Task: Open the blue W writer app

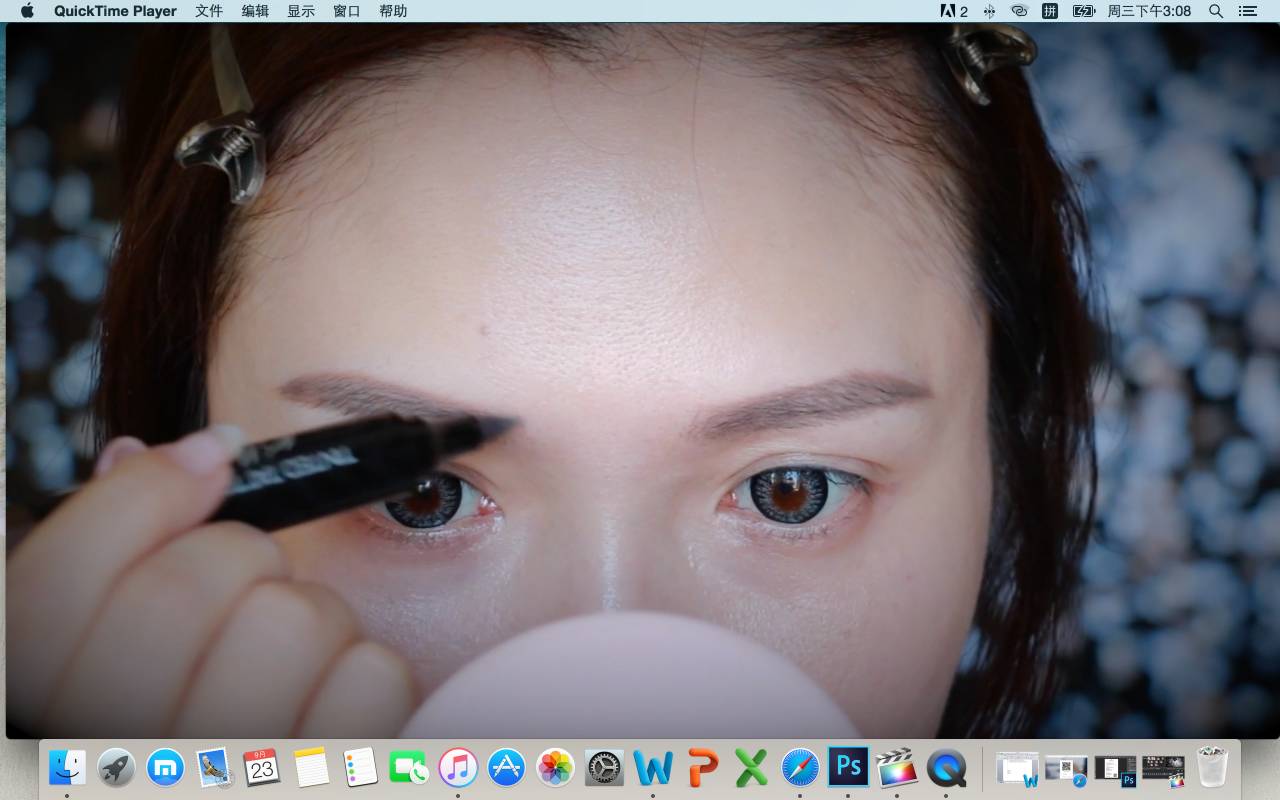Action: pos(653,767)
